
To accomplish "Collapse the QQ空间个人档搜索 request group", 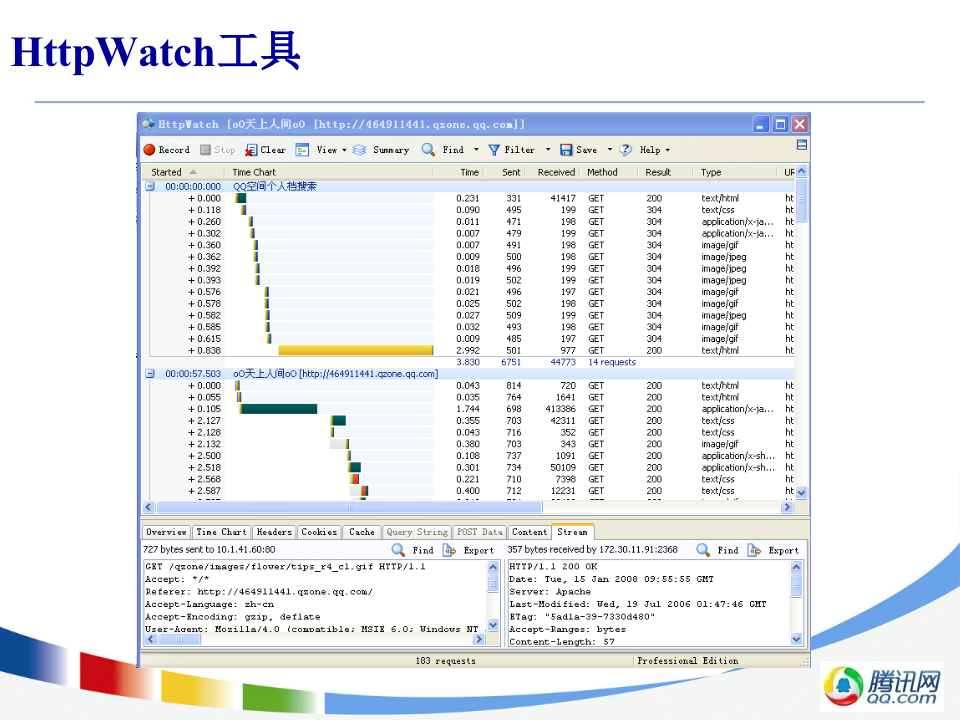I will (150, 186).
